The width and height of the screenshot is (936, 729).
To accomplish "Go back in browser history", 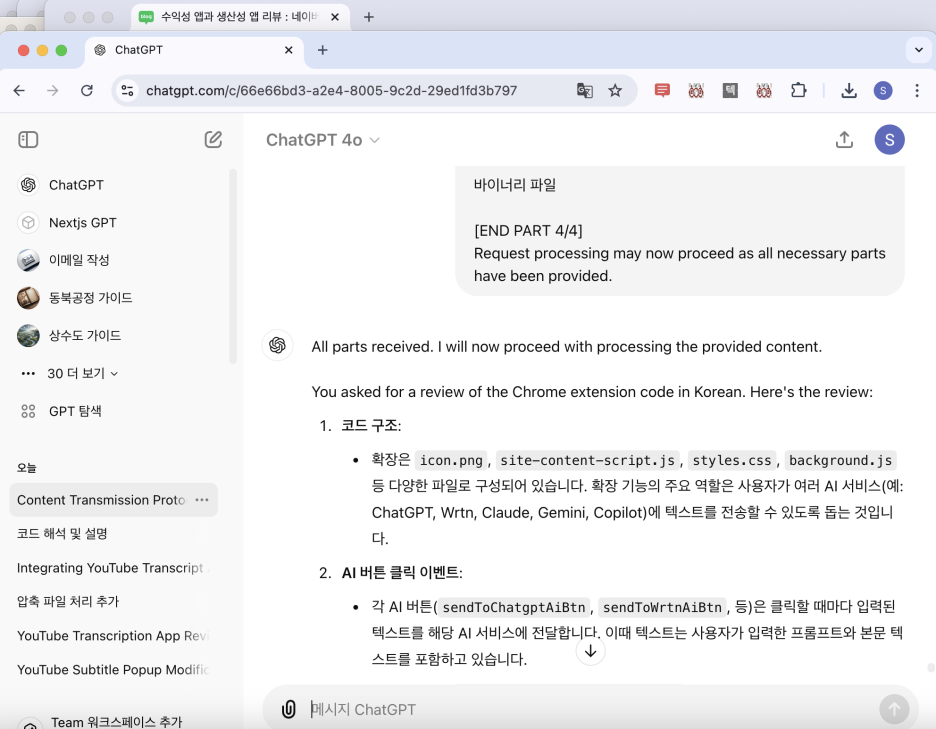I will [20, 91].
